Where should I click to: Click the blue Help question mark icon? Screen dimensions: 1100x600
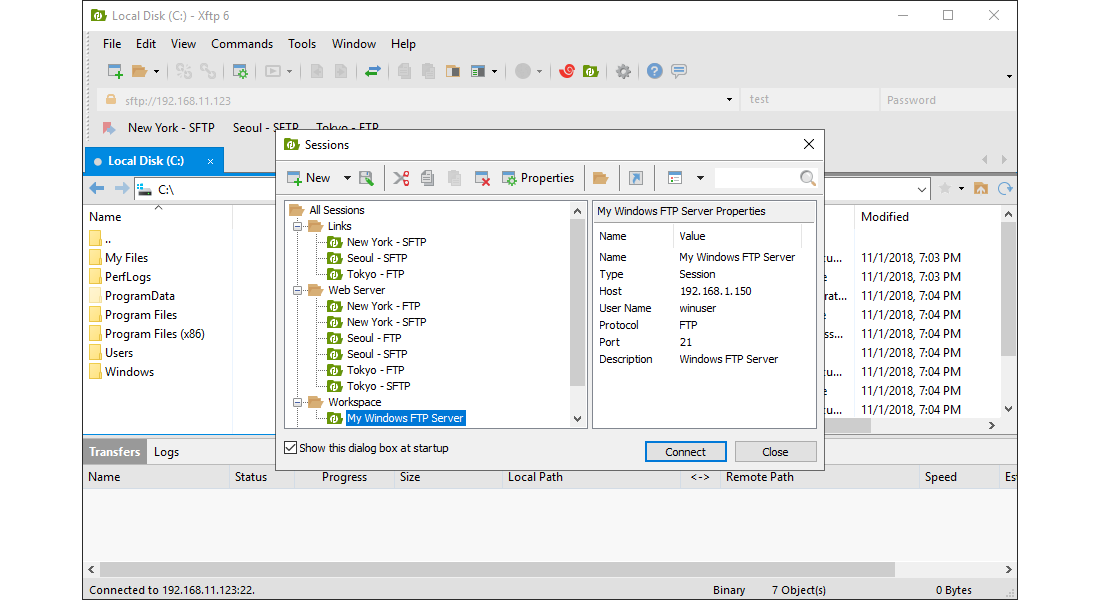[x=654, y=71]
